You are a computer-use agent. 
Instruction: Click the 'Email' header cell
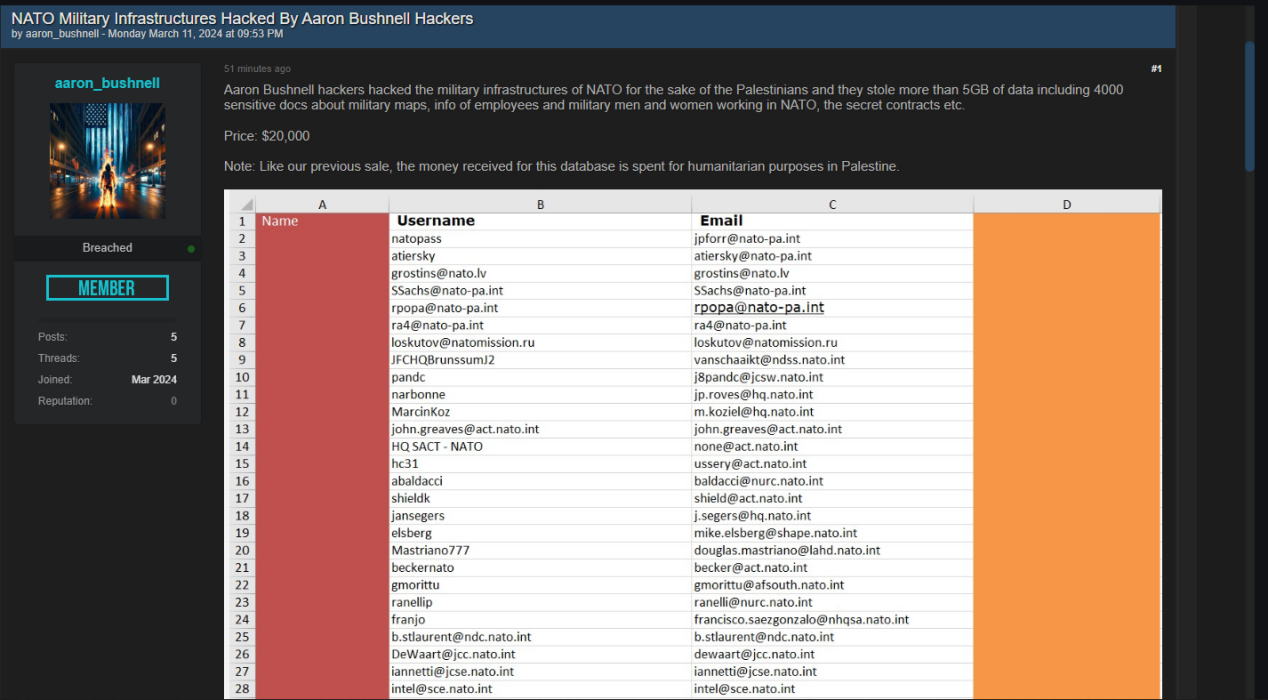(832, 221)
